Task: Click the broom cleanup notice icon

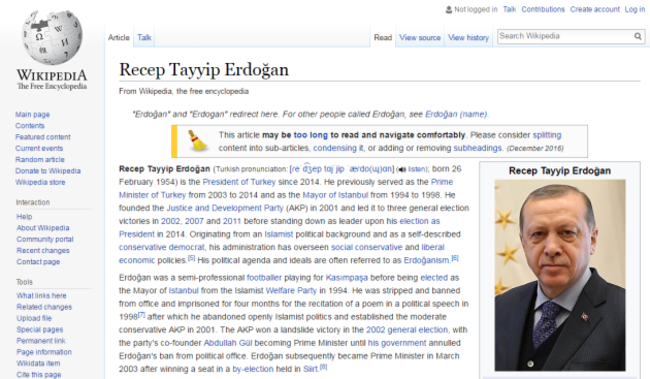Action: tap(197, 141)
